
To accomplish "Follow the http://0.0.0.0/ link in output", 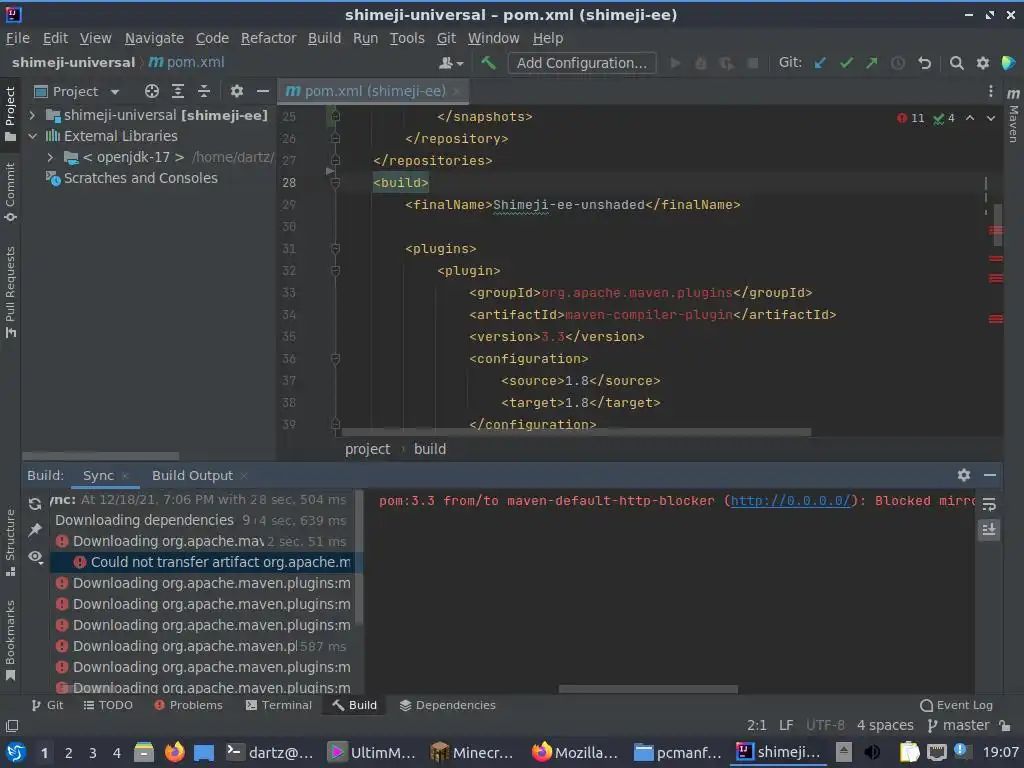I will (790, 501).
